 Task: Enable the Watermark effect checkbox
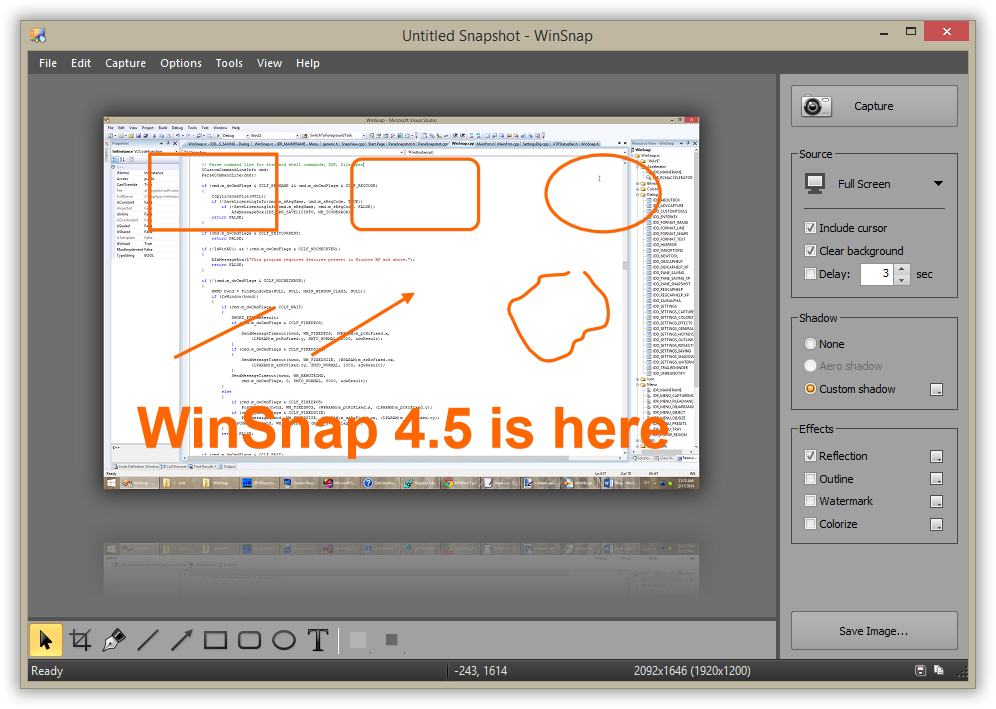click(811, 501)
